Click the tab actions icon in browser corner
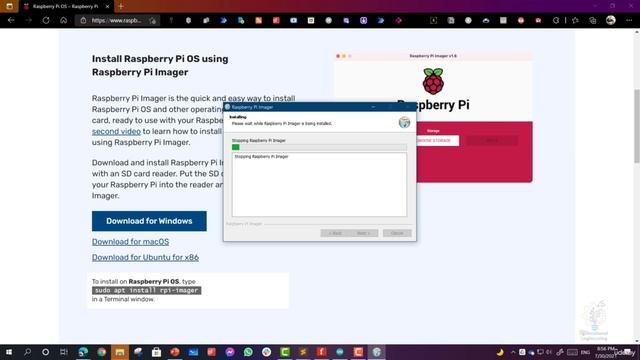This screenshot has width=640, height=360. [9, 6]
